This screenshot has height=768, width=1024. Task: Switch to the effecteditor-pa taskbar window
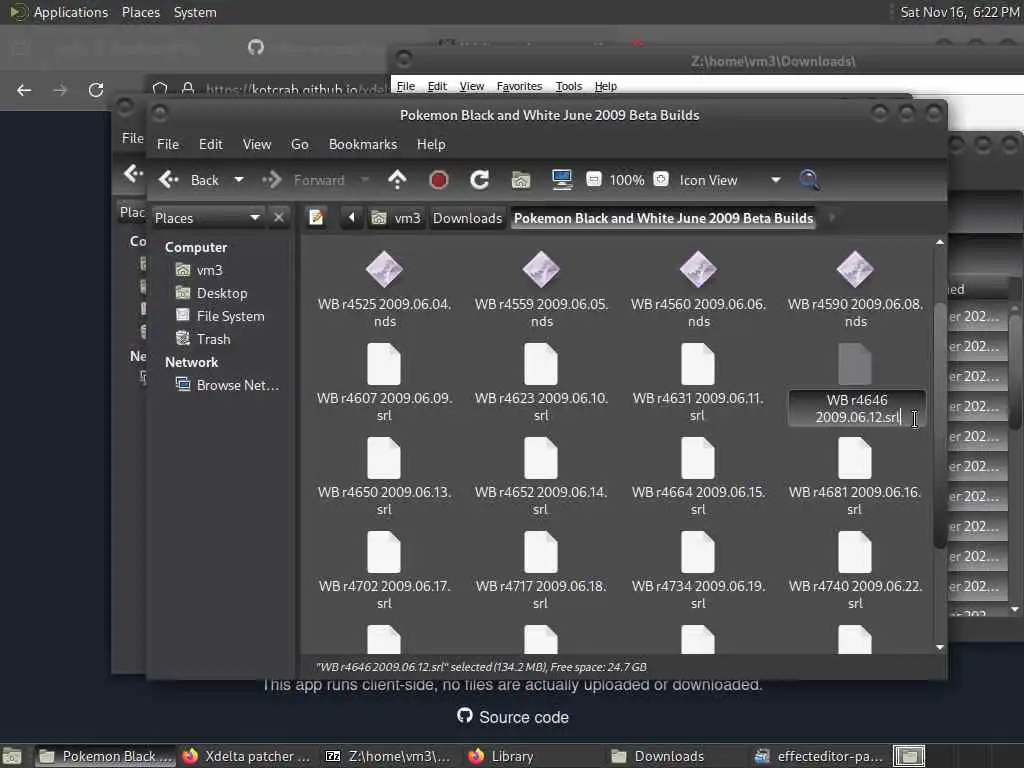(x=819, y=756)
